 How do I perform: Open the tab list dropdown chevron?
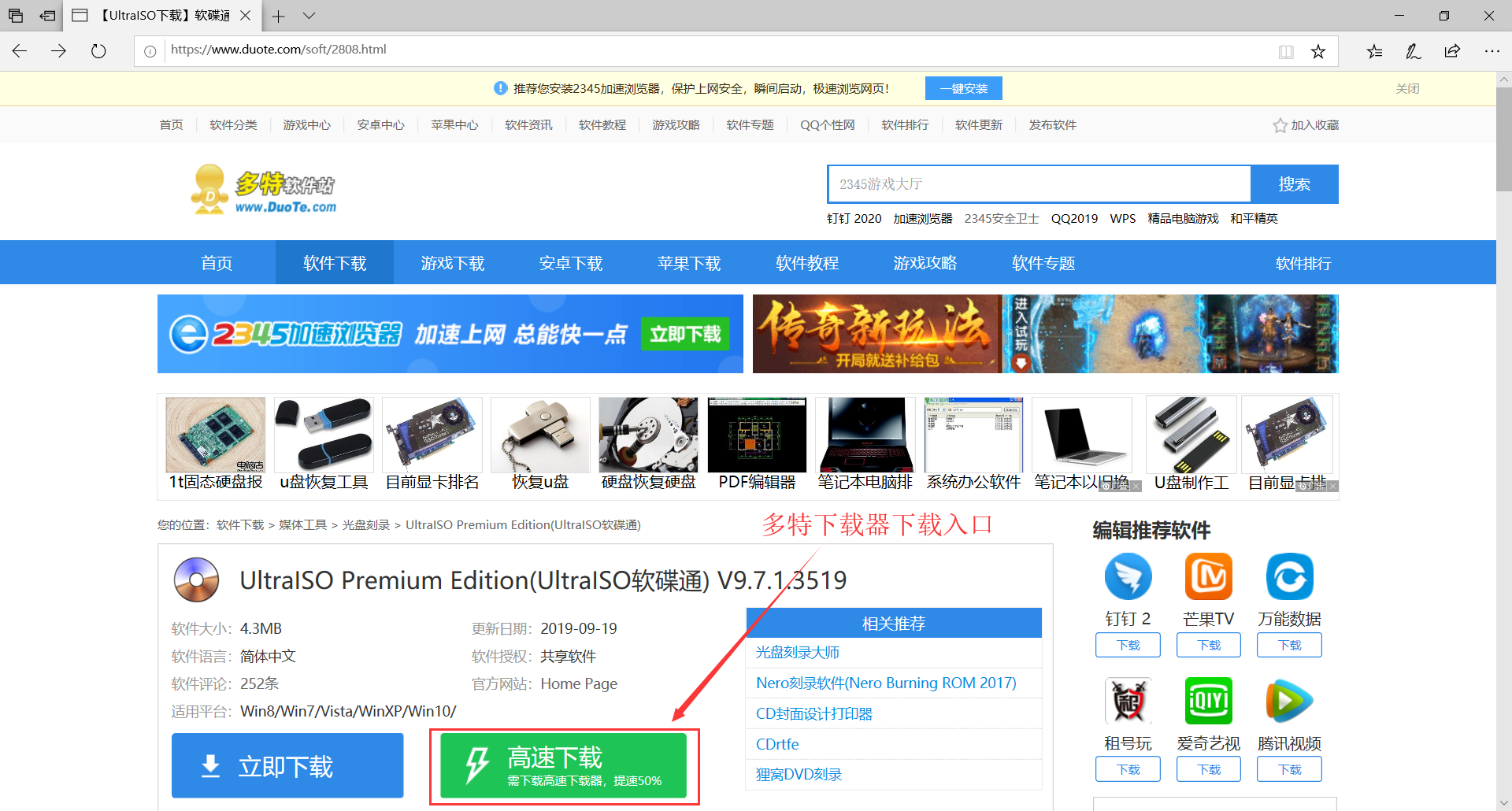(x=309, y=16)
